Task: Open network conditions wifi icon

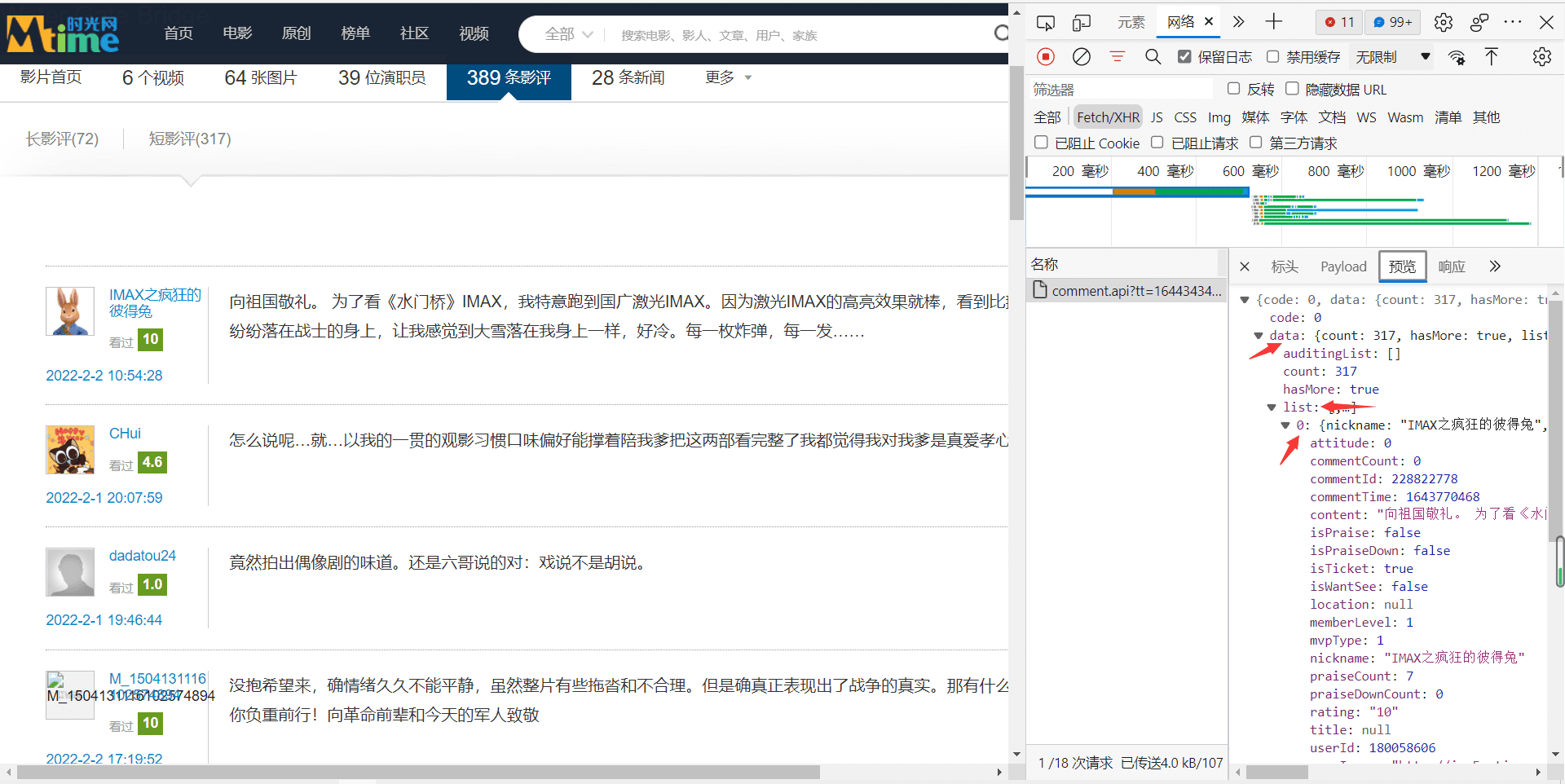Action: pos(1457,57)
